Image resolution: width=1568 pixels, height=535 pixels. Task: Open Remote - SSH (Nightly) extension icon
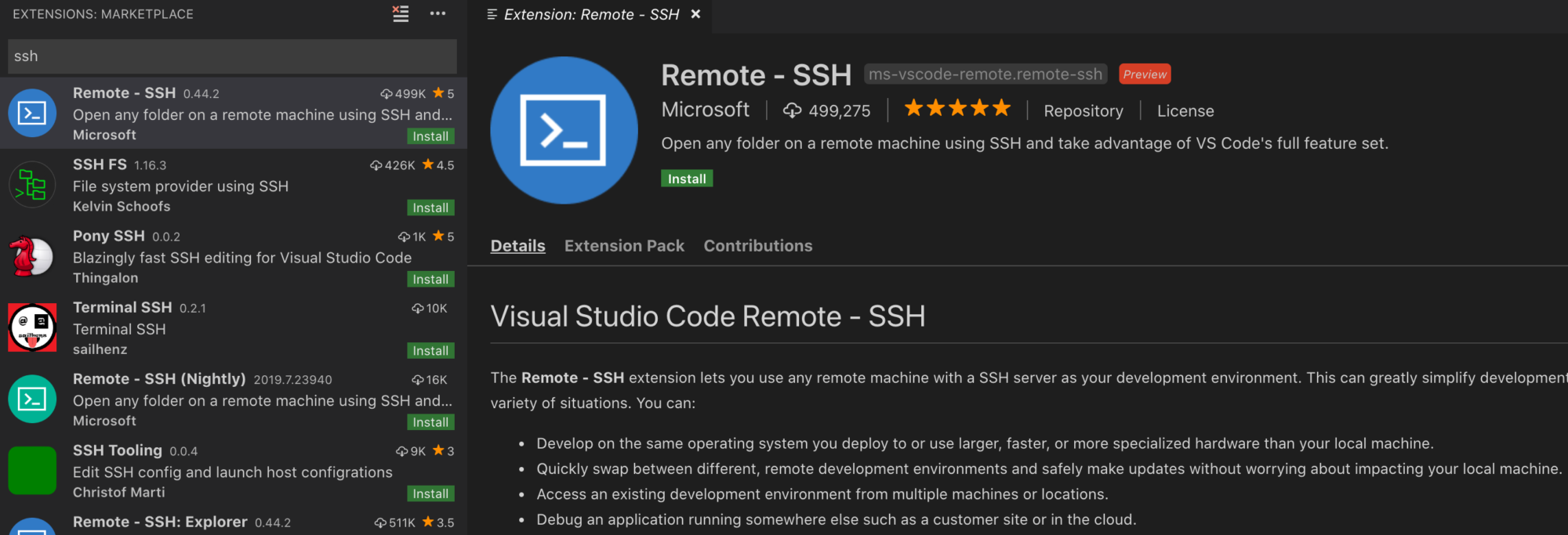click(32, 399)
